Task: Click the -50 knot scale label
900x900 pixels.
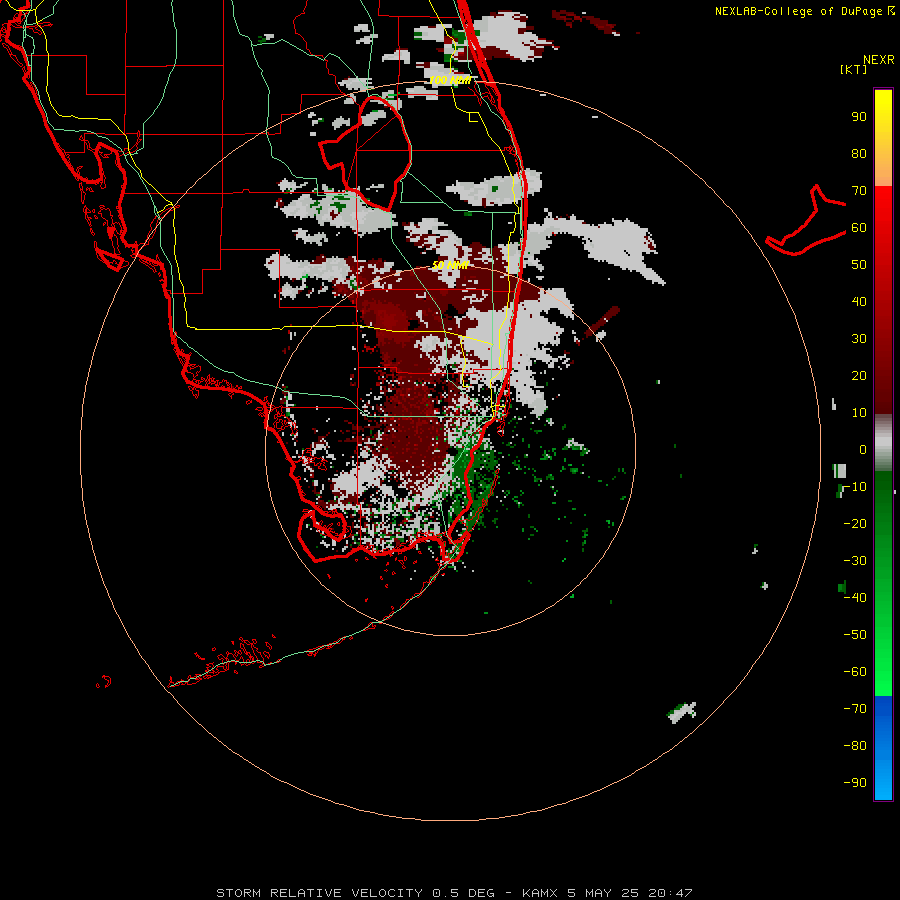Action: [855, 635]
